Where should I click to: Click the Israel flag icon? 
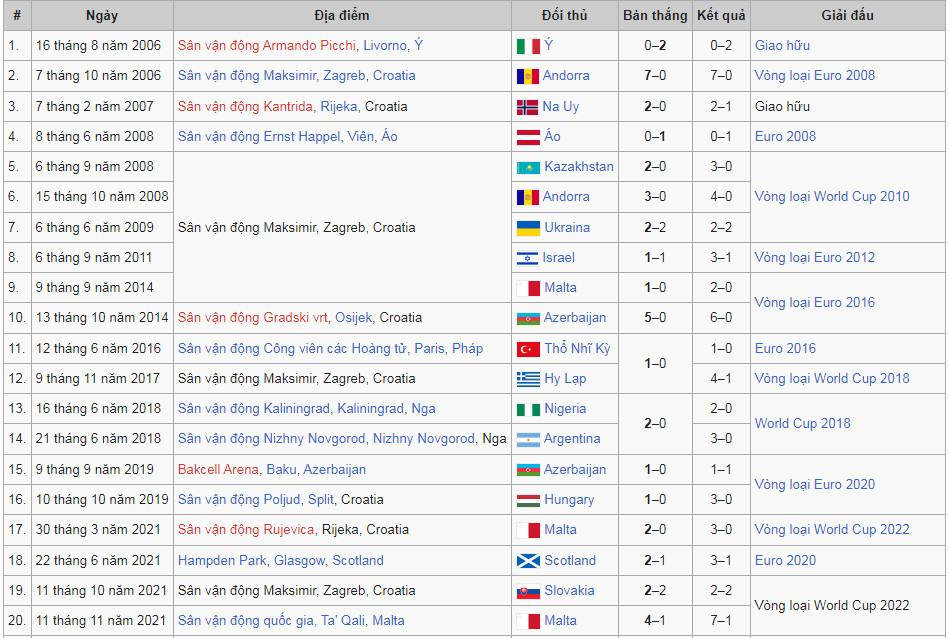click(x=527, y=257)
